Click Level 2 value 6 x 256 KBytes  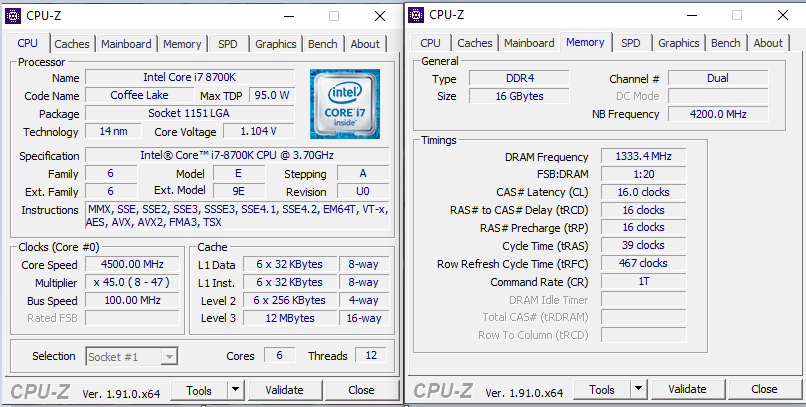[290, 301]
